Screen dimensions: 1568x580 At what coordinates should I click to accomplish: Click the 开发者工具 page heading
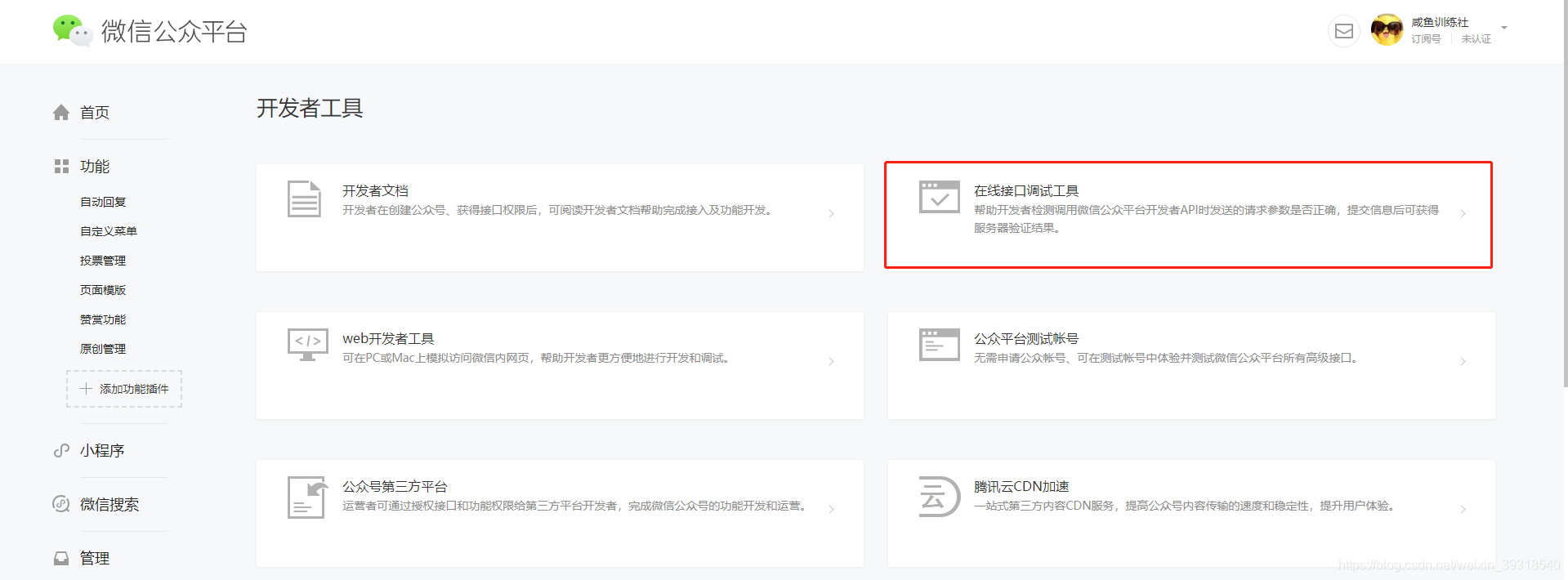point(310,108)
